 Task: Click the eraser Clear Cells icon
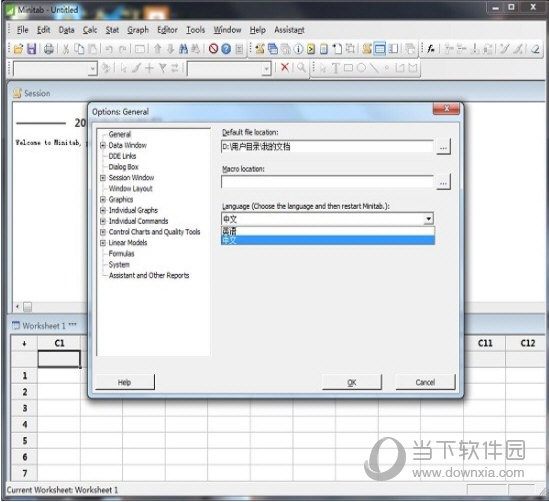point(535,49)
